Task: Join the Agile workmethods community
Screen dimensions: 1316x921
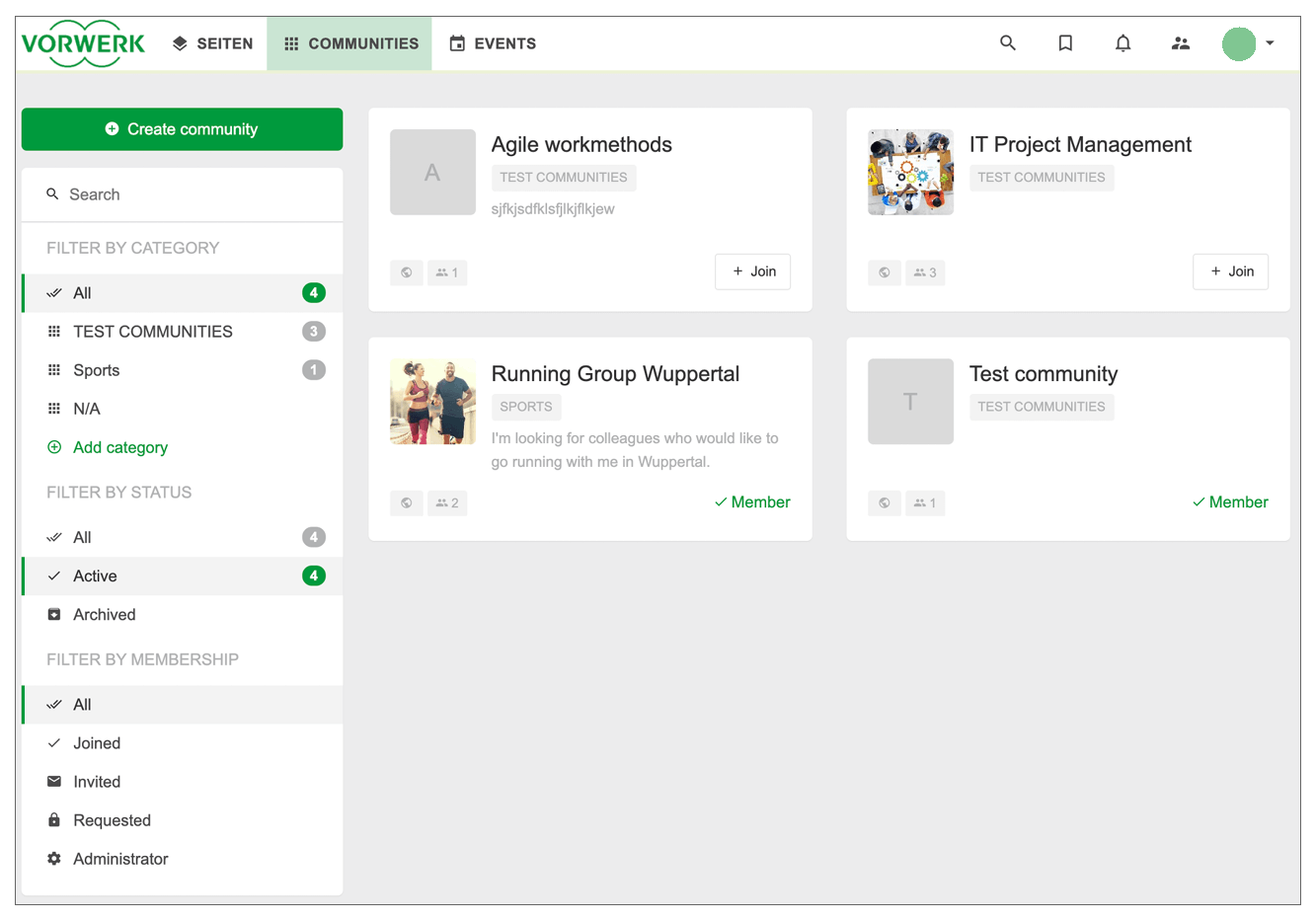Action: click(x=752, y=270)
